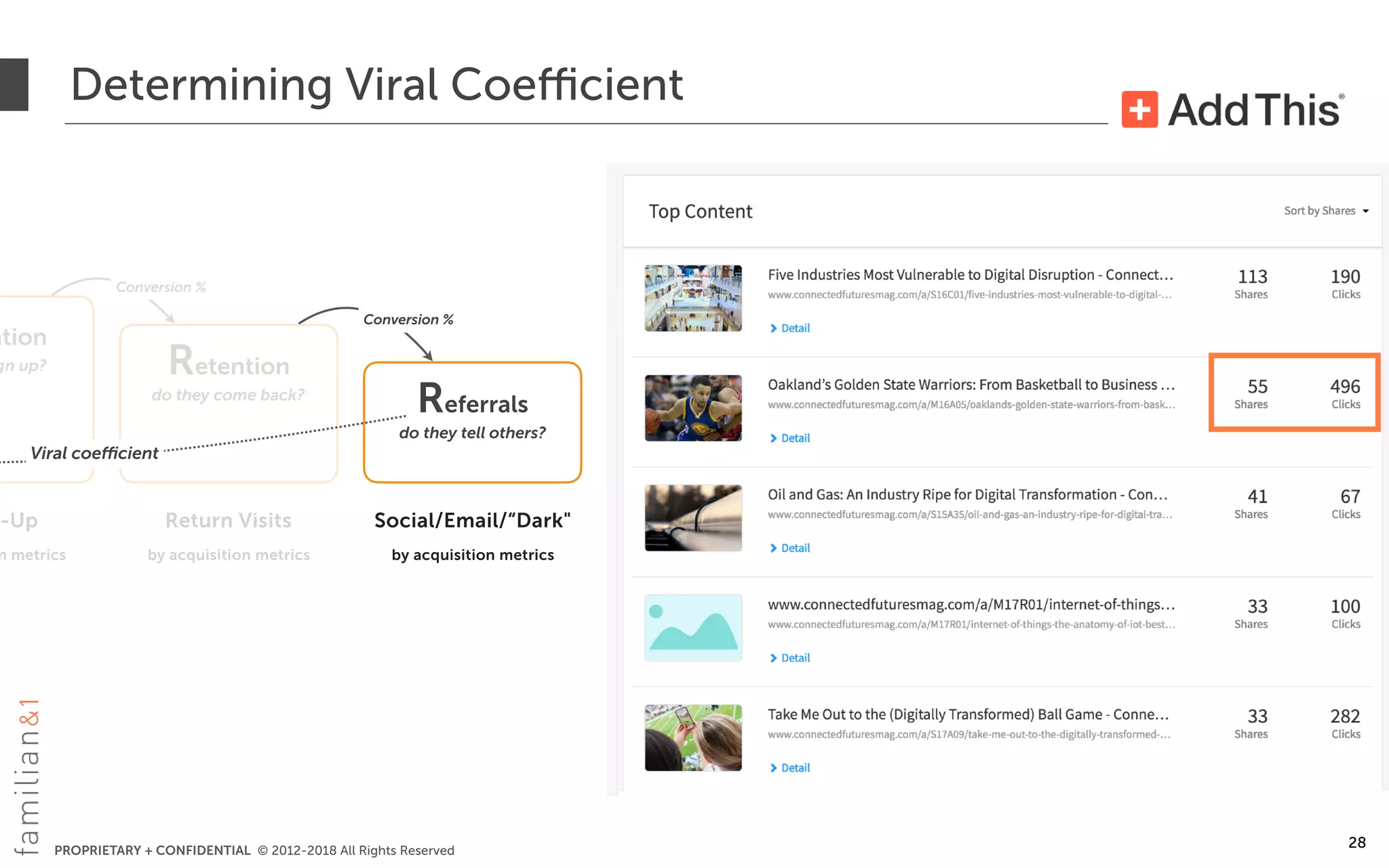This screenshot has height=868, width=1389.
Task: Click the Top Content panel heading
Action: 700,212
